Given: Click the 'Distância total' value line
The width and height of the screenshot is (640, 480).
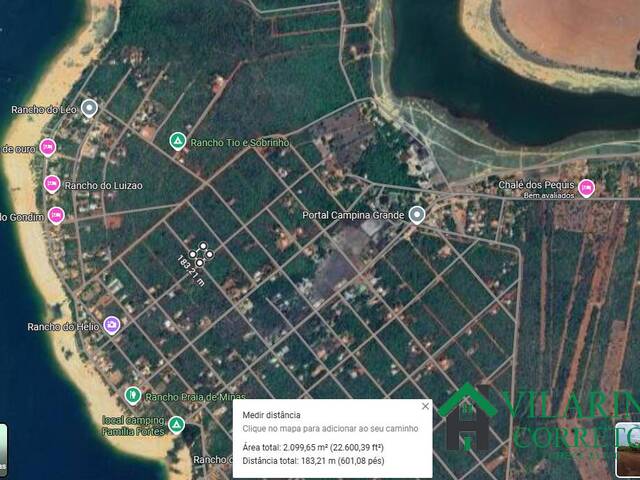Looking at the screenshot, I should tap(313, 461).
